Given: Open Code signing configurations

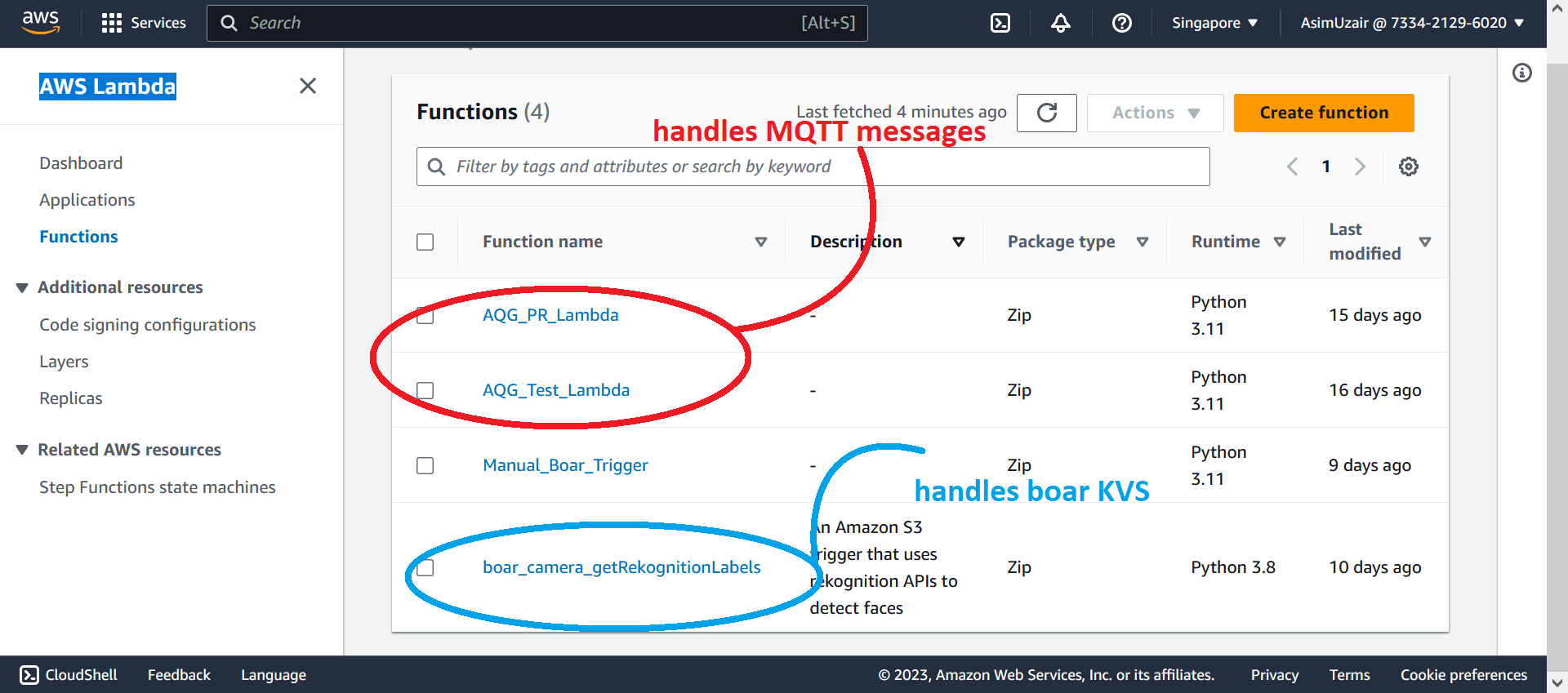Looking at the screenshot, I should [x=148, y=325].
